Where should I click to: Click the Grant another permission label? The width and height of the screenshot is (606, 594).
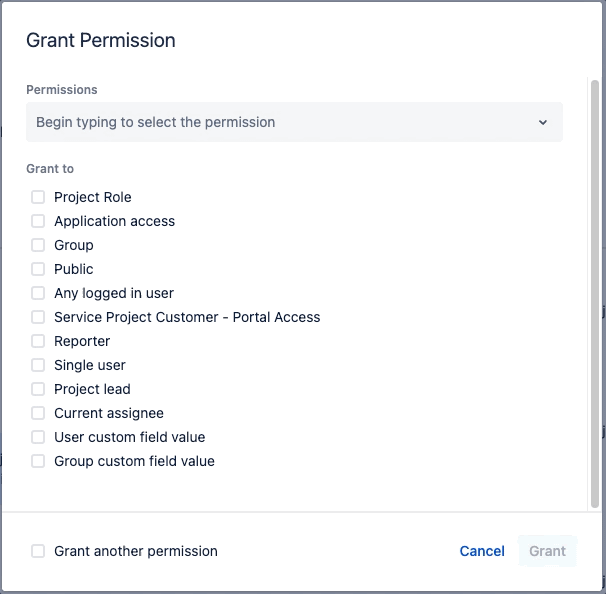(136, 551)
